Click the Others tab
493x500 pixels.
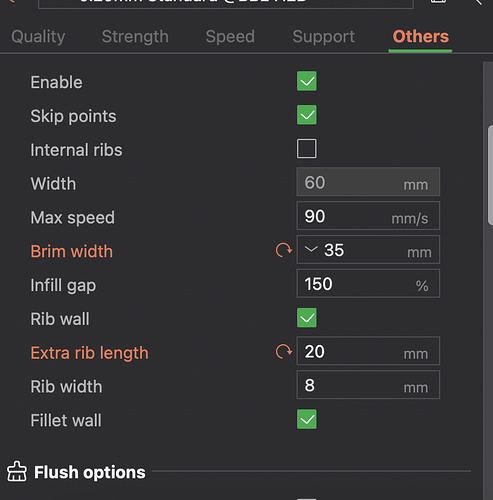point(420,36)
